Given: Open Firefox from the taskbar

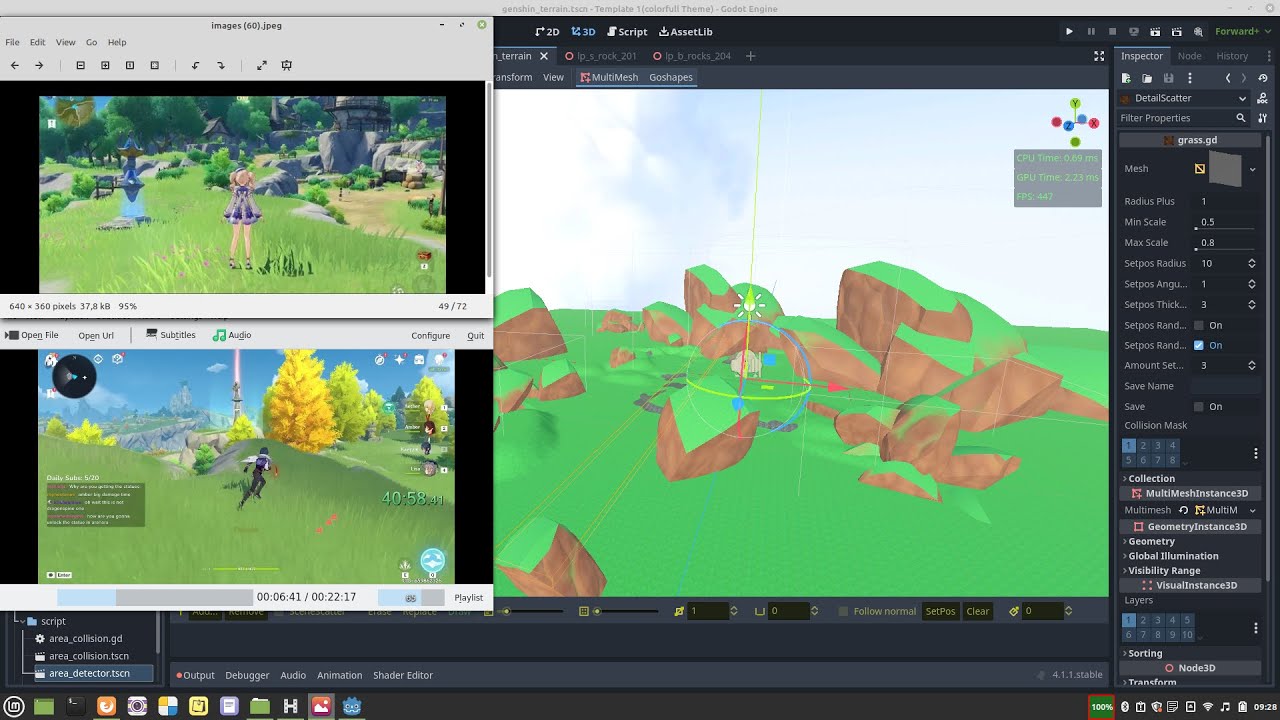Looking at the screenshot, I should click(106, 706).
